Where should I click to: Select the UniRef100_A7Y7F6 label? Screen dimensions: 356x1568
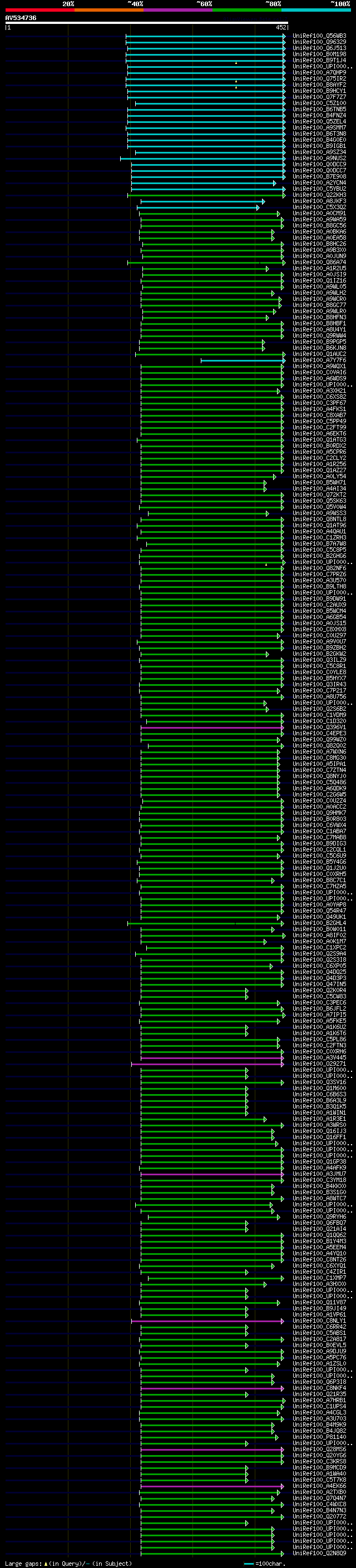pyautogui.click(x=319, y=360)
